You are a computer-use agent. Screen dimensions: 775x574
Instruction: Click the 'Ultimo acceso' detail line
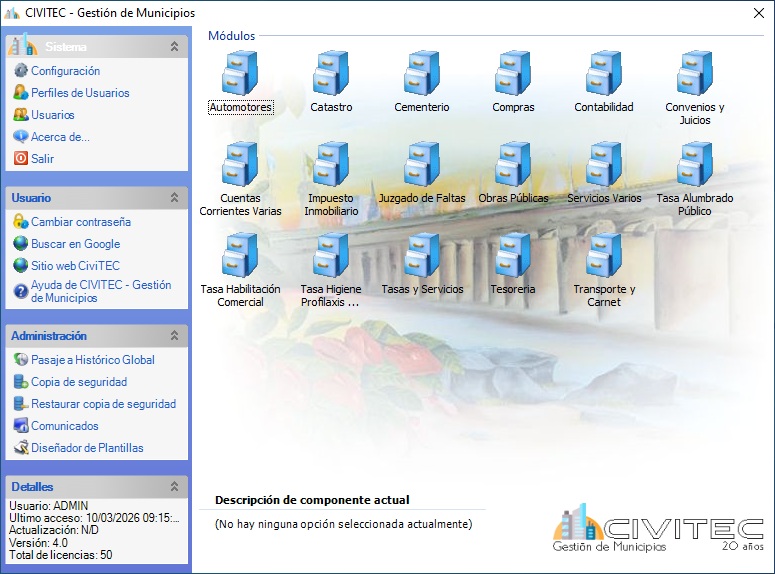(94, 518)
